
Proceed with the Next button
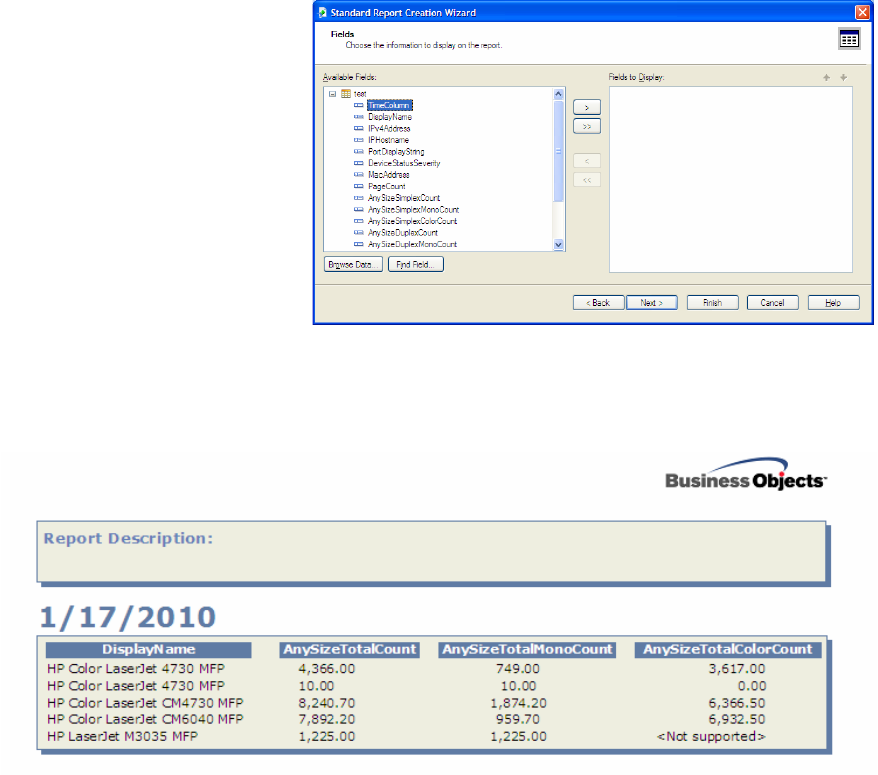(652, 302)
